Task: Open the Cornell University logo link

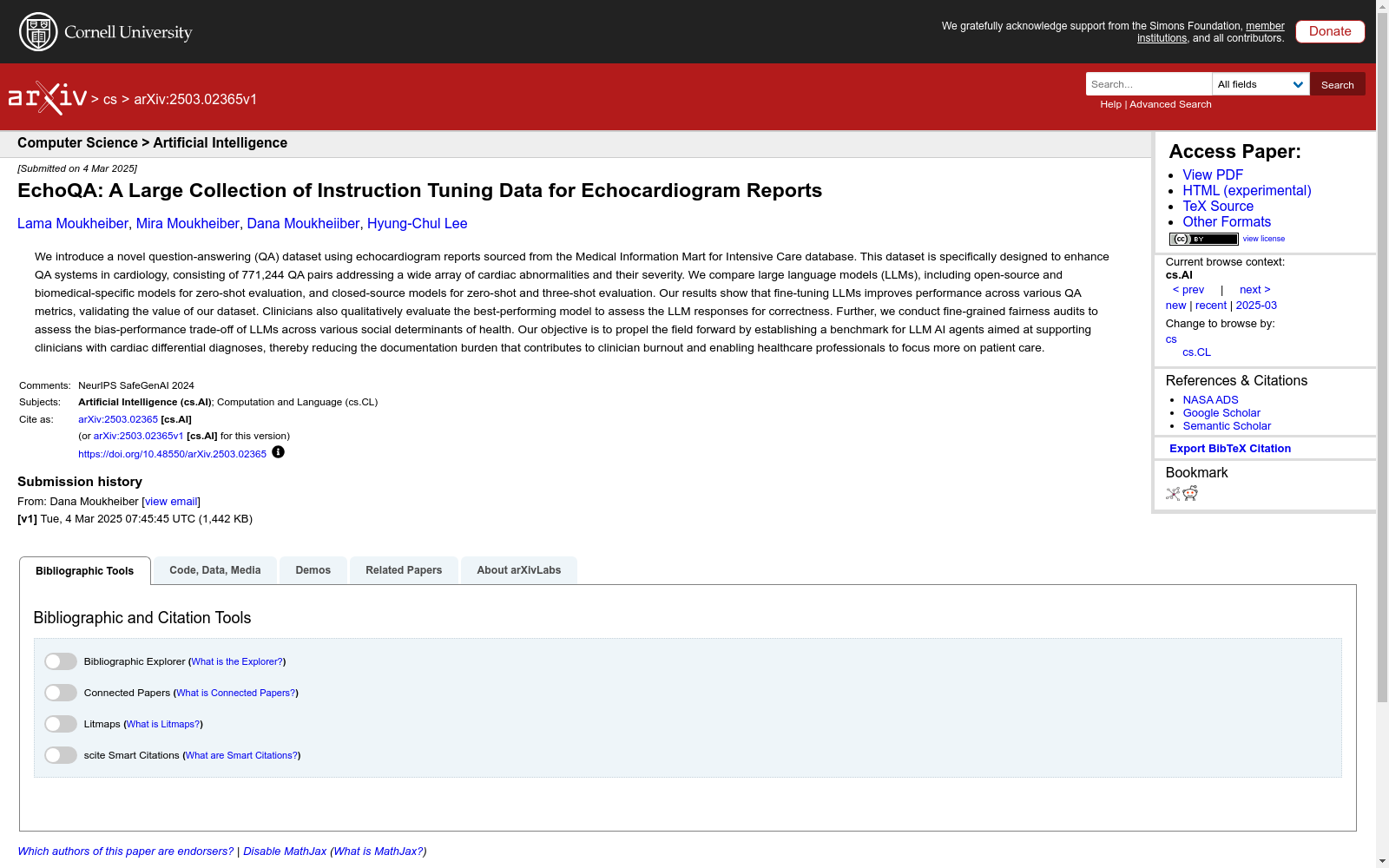Action: 105,32
